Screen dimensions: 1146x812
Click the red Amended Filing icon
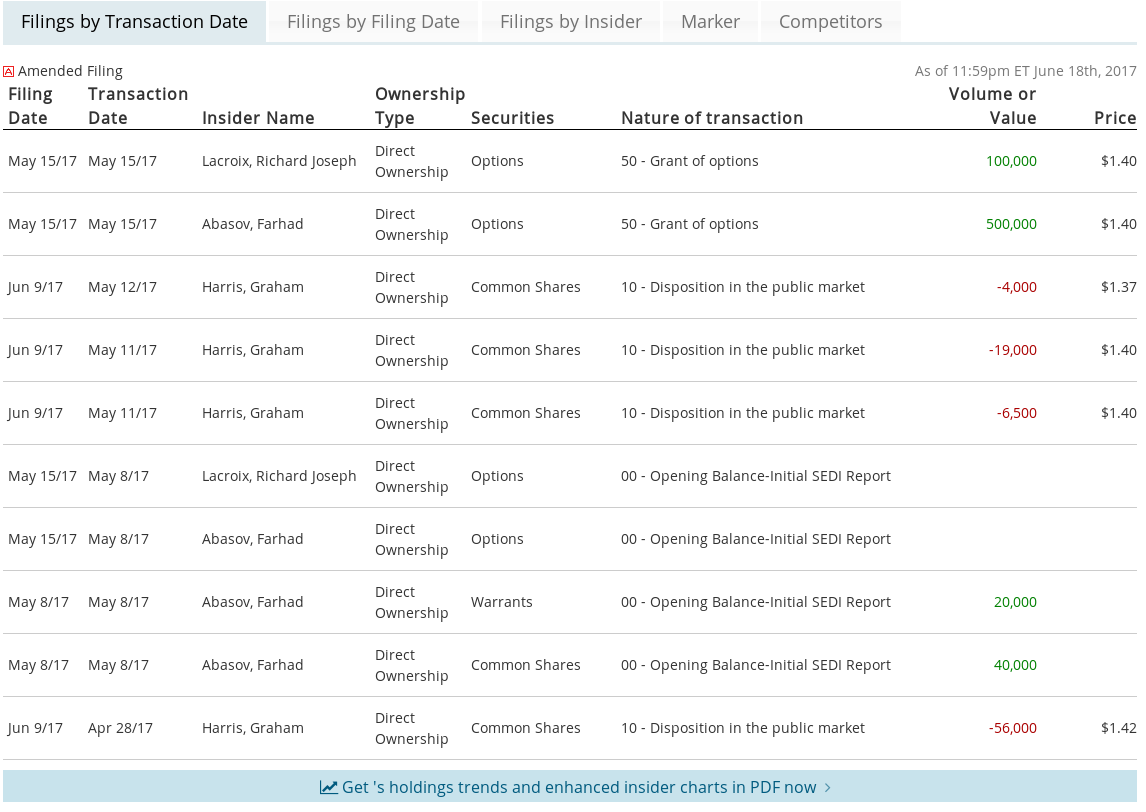coord(8,72)
